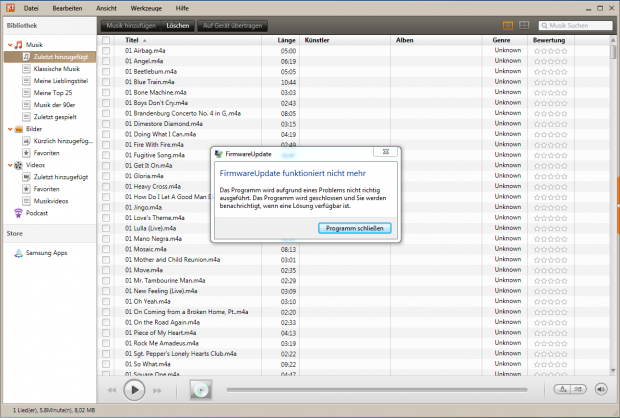Collapse the Musik tree section
Screen dimensions: 620x418
9,45
